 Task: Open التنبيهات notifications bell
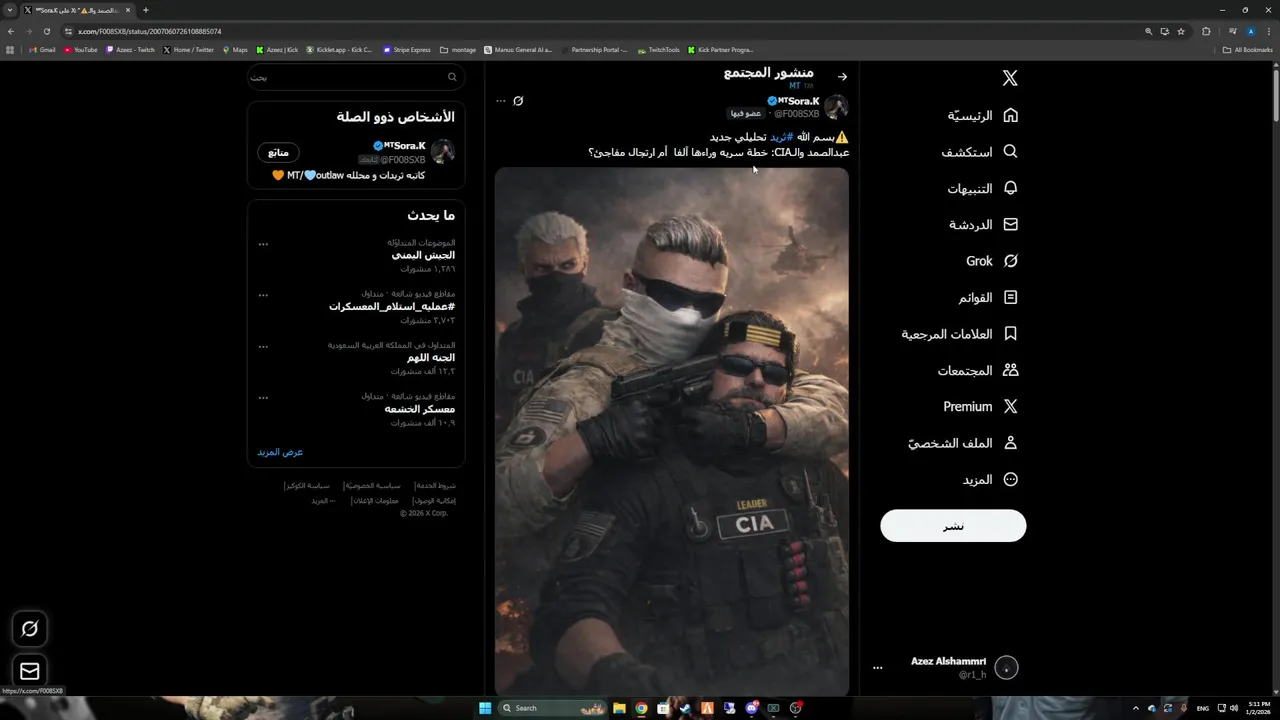point(1010,188)
